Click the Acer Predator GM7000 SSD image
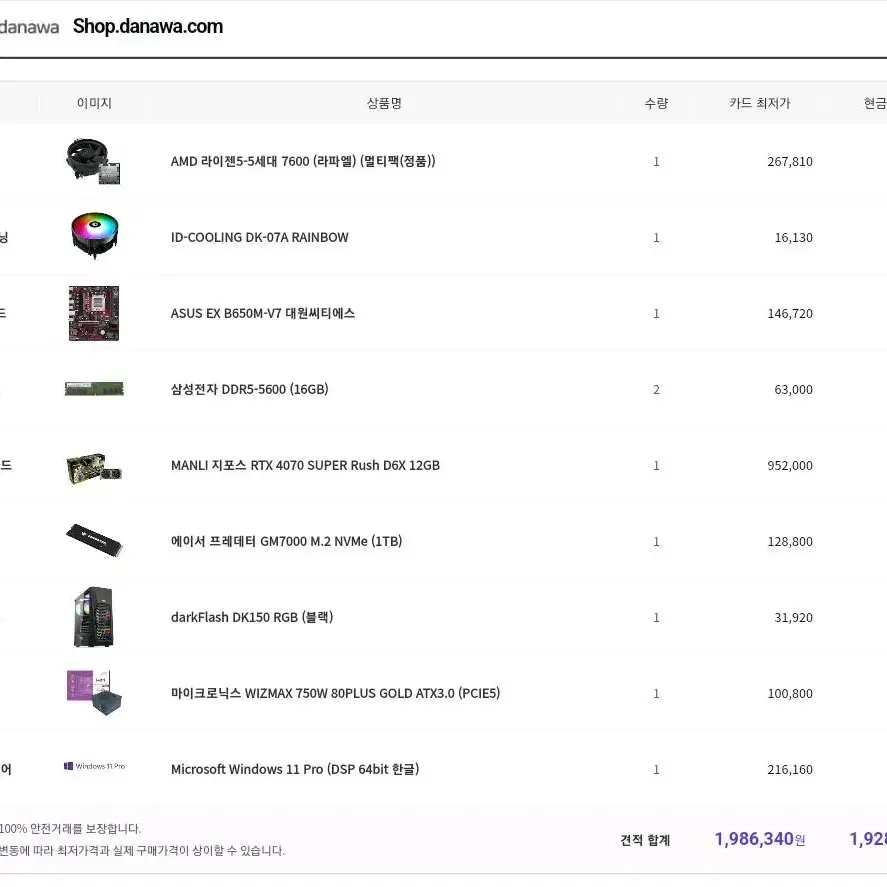 coord(94,541)
